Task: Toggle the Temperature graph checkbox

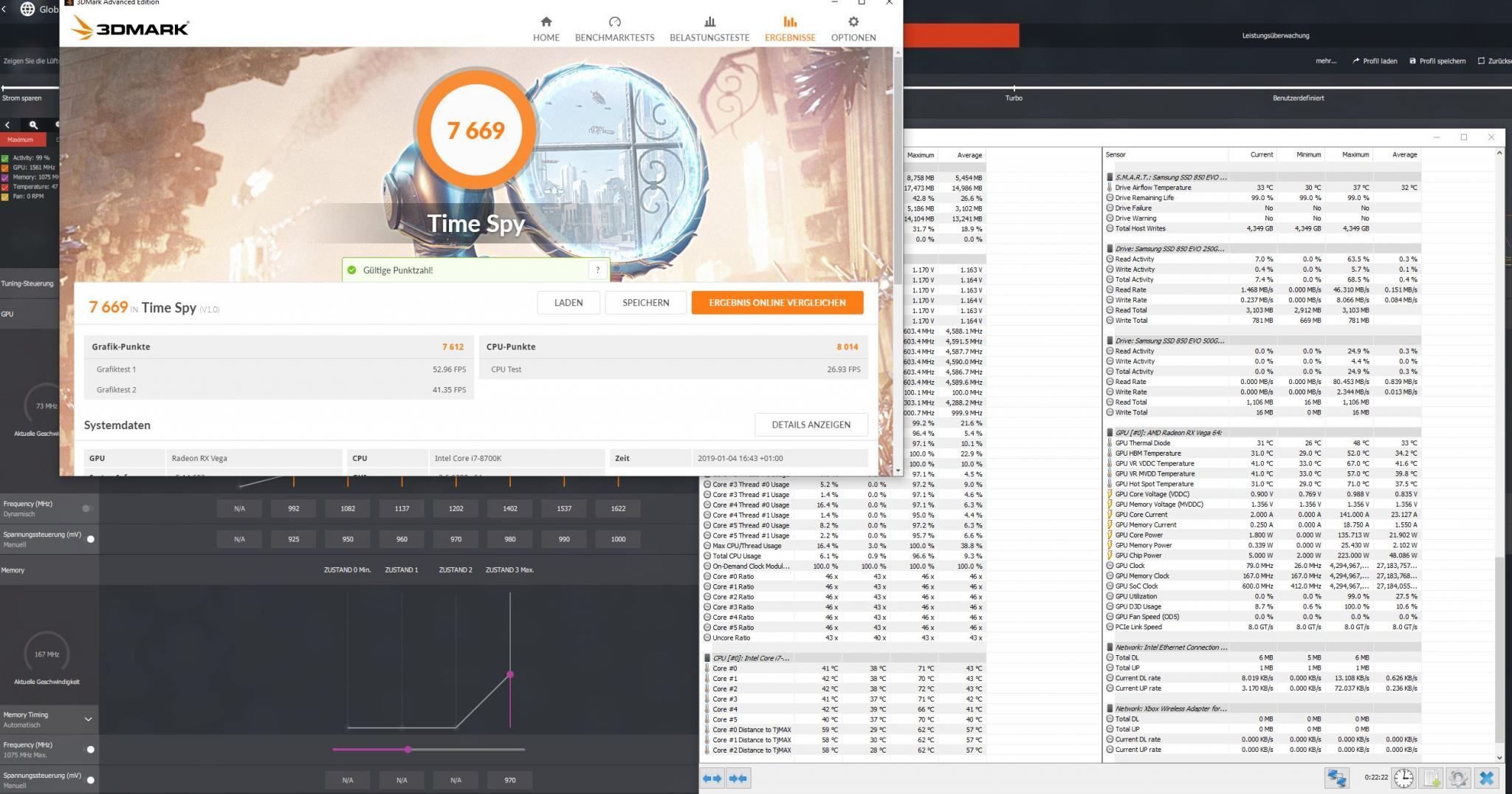Action: (5, 187)
